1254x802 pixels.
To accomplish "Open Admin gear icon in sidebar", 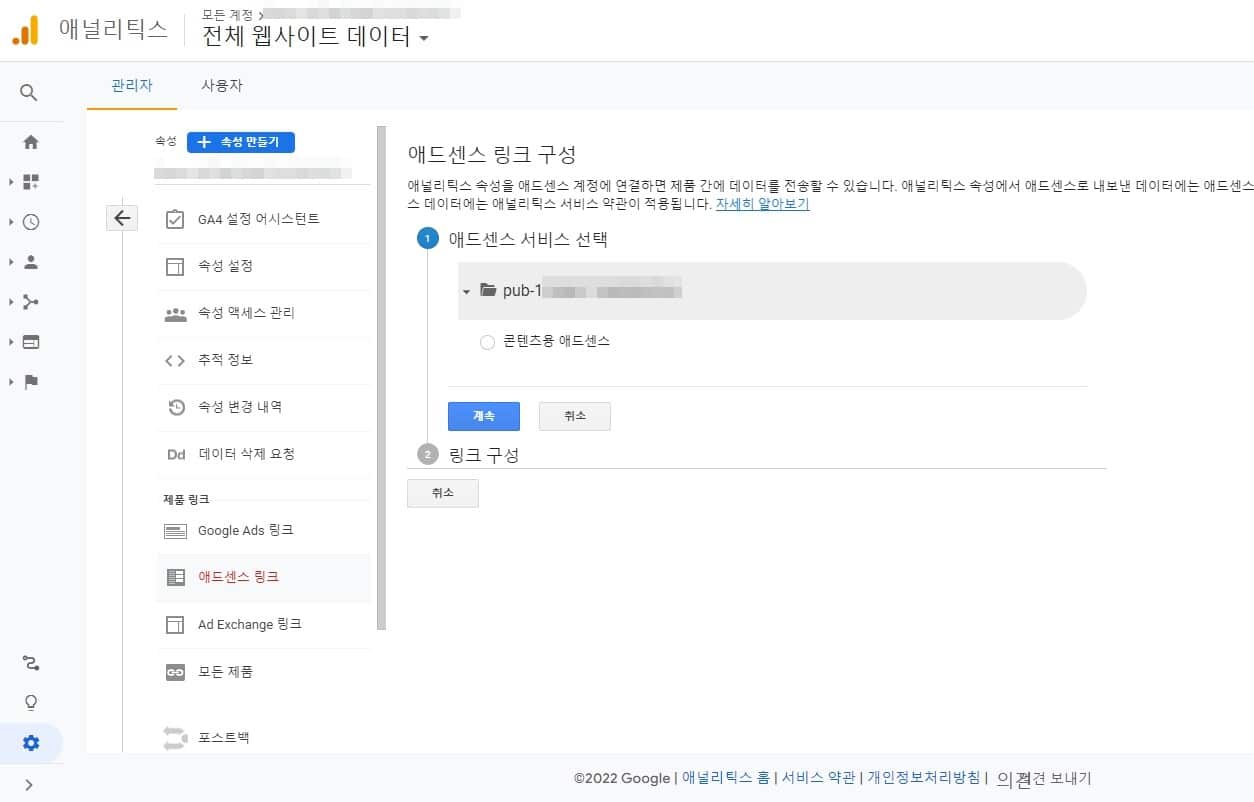I will 31,743.
